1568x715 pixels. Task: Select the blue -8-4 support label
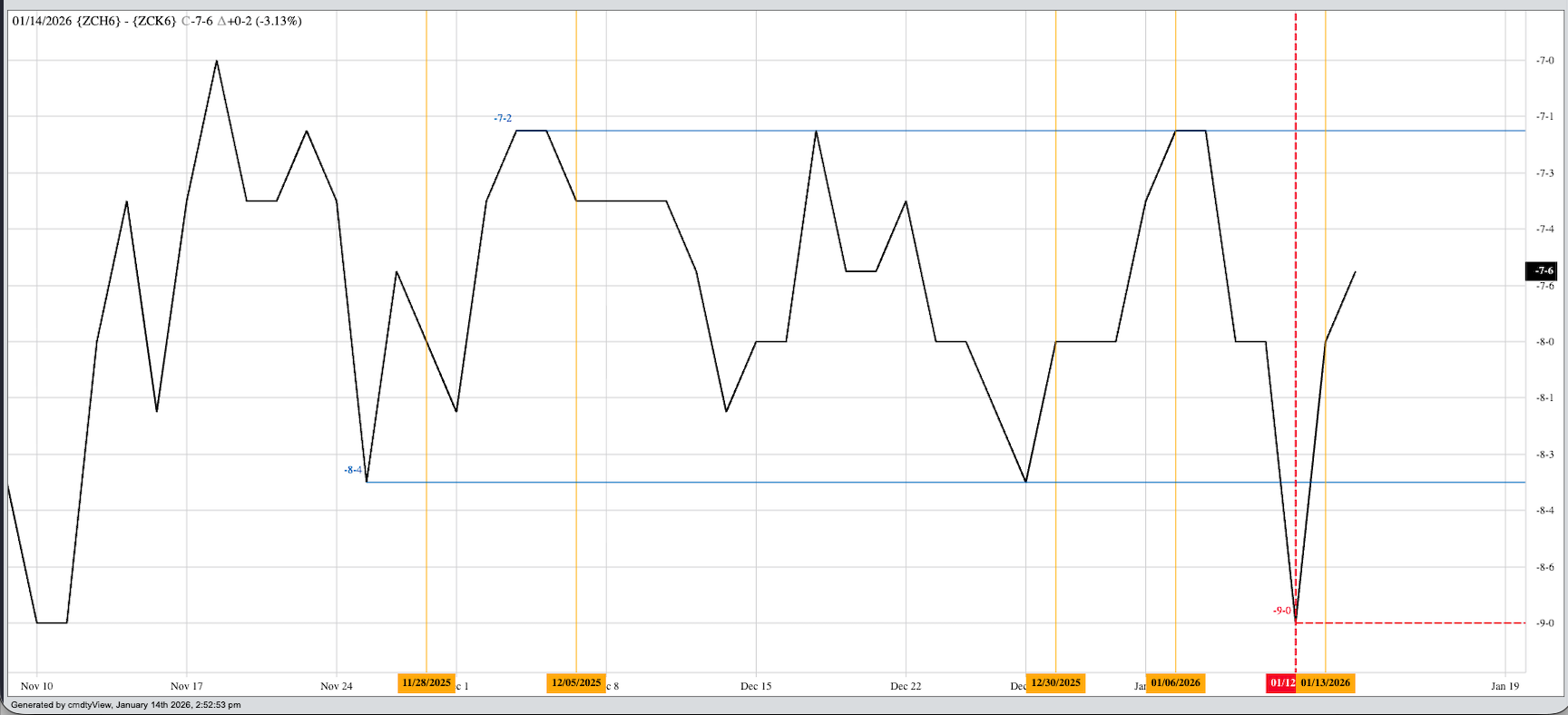(x=352, y=470)
